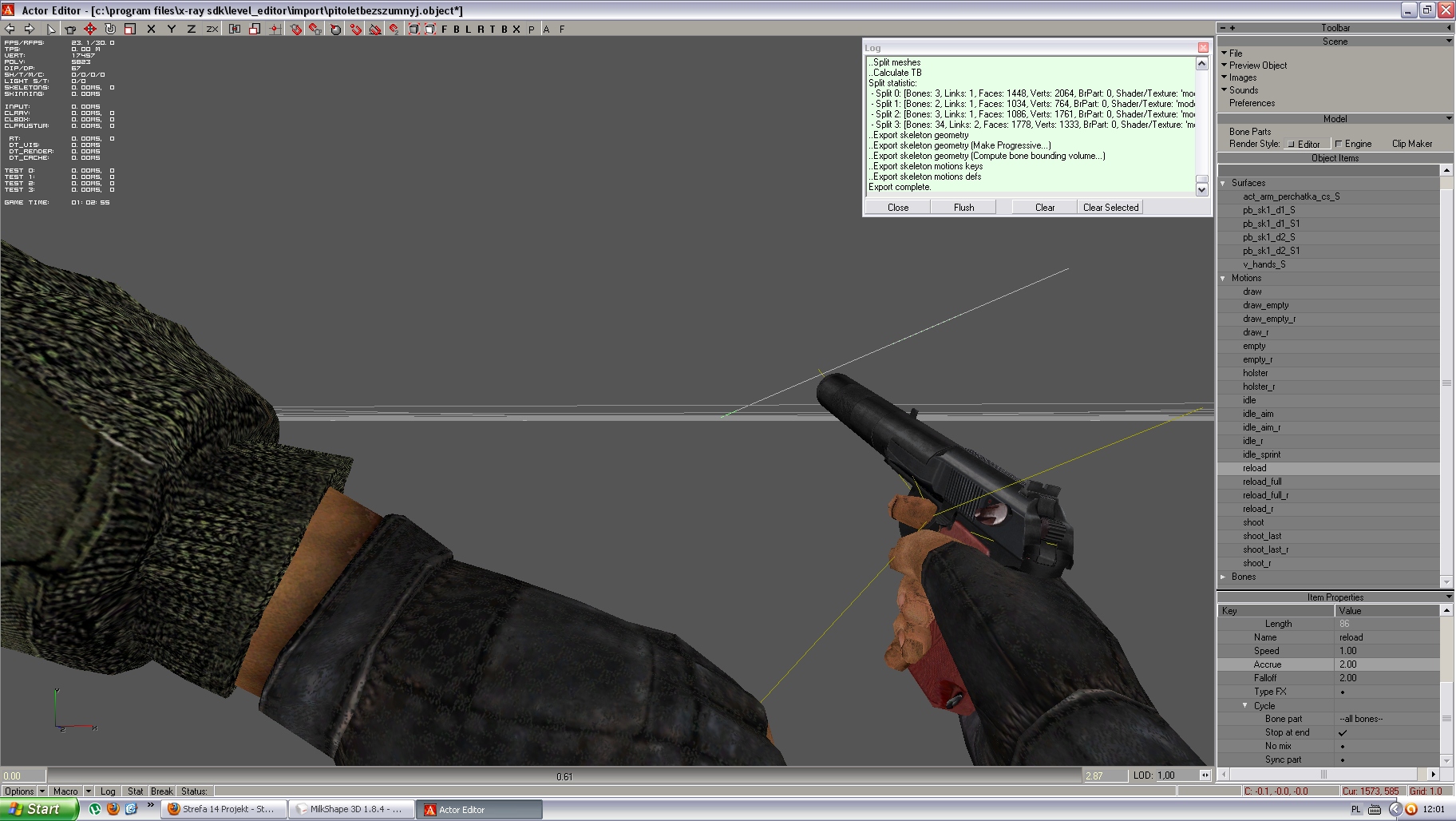The width and height of the screenshot is (1456, 821).
Task: Click the parent CS toggle icon
Action: [x=235, y=29]
